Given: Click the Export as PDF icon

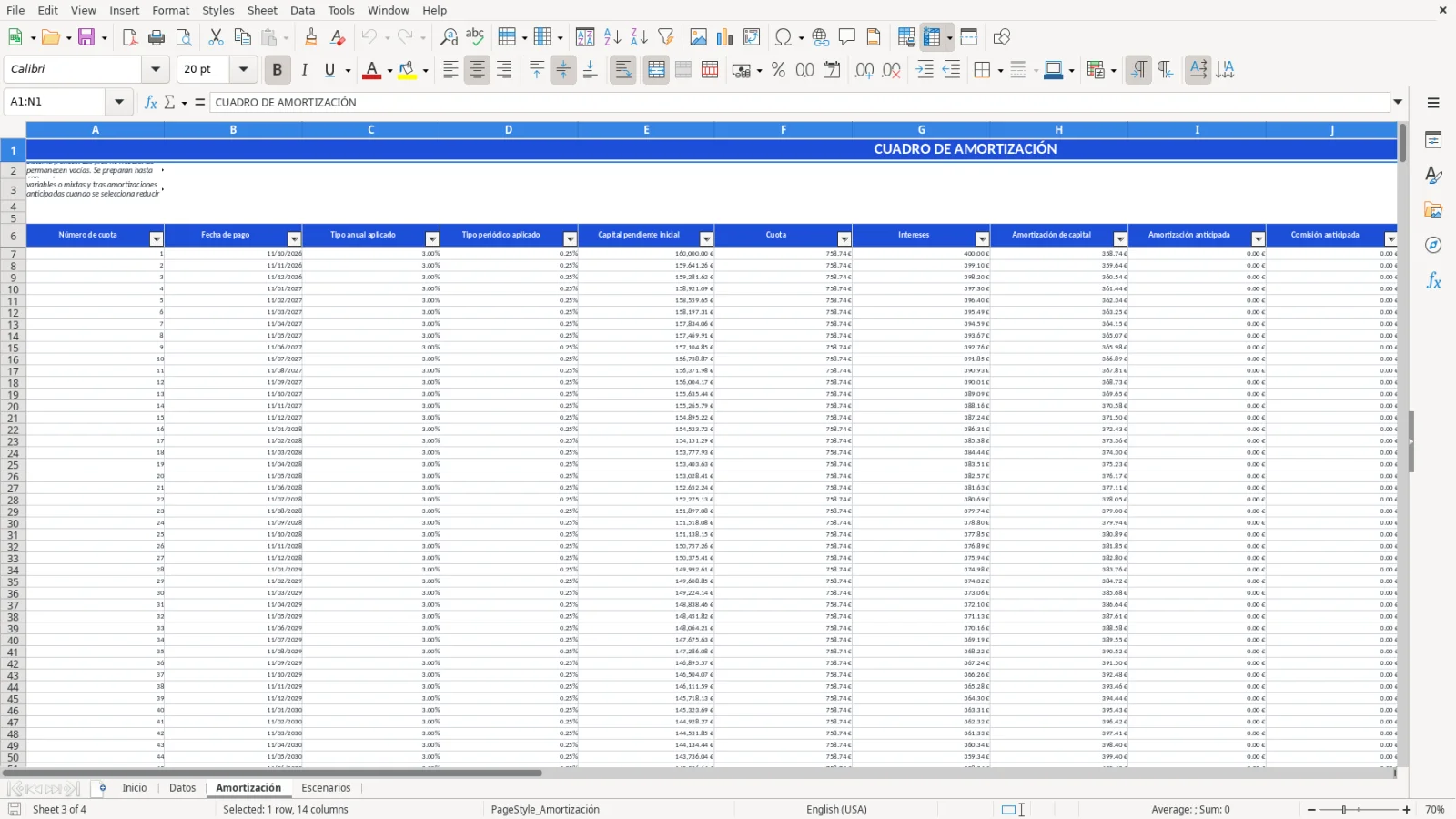Looking at the screenshot, I should click(x=129, y=37).
